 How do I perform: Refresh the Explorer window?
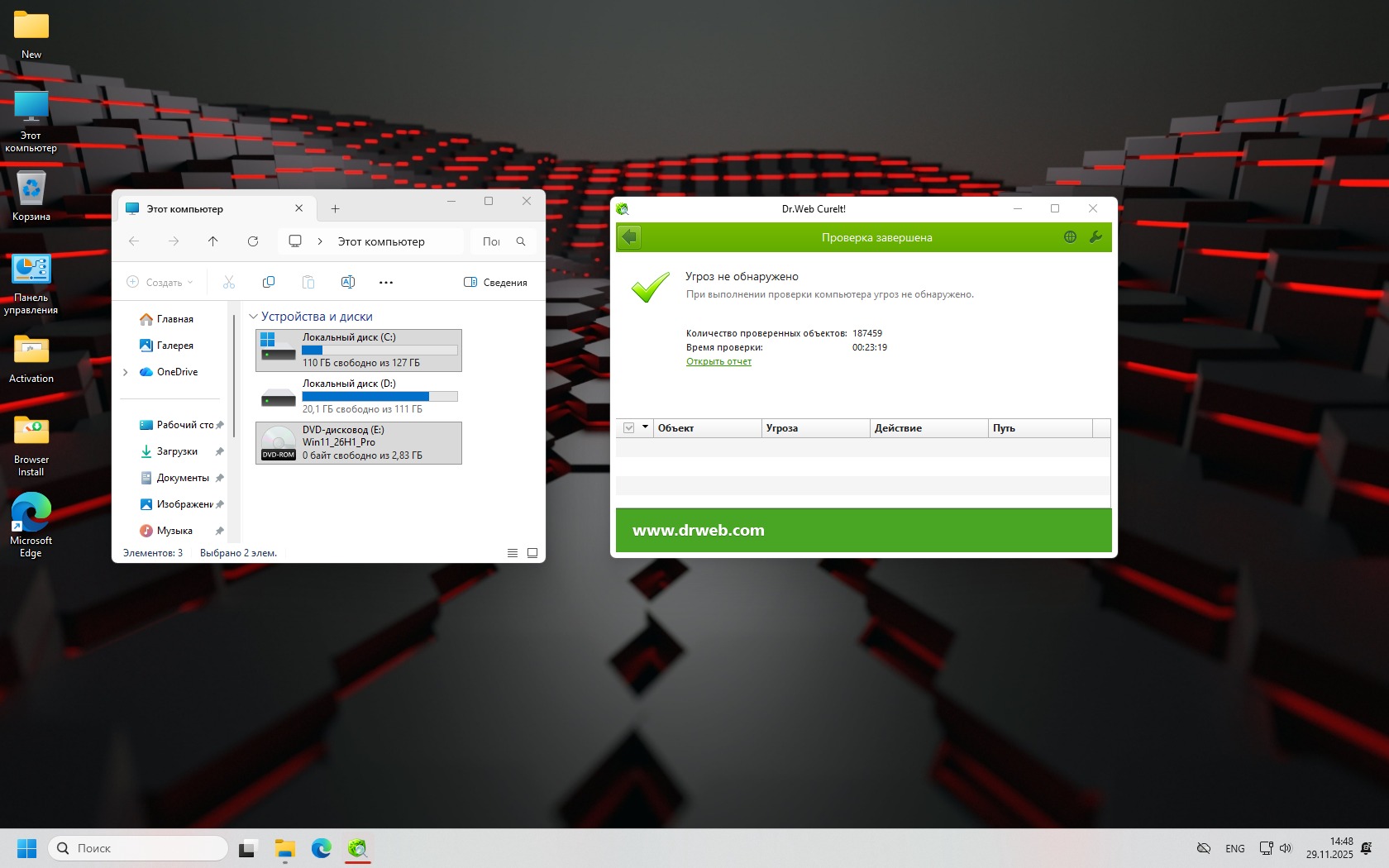click(x=253, y=241)
